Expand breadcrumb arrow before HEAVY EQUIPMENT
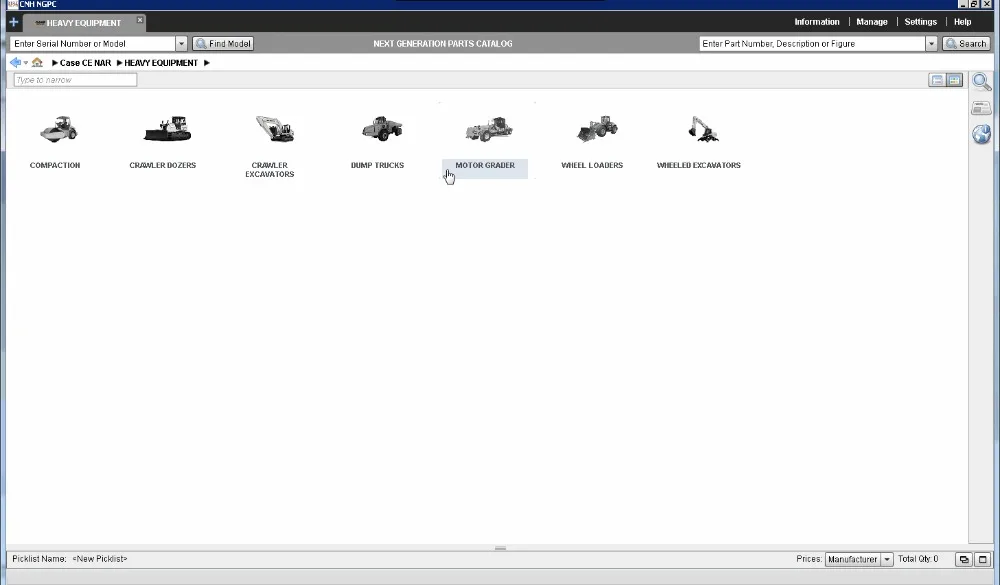1000x585 pixels. pyautogui.click(x=119, y=63)
